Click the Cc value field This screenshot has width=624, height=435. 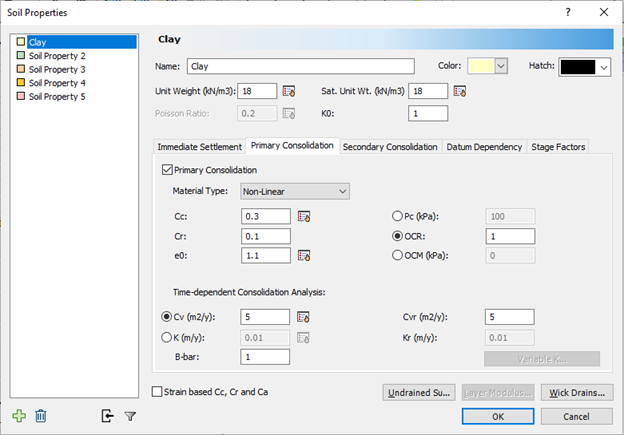pyautogui.click(x=266, y=217)
